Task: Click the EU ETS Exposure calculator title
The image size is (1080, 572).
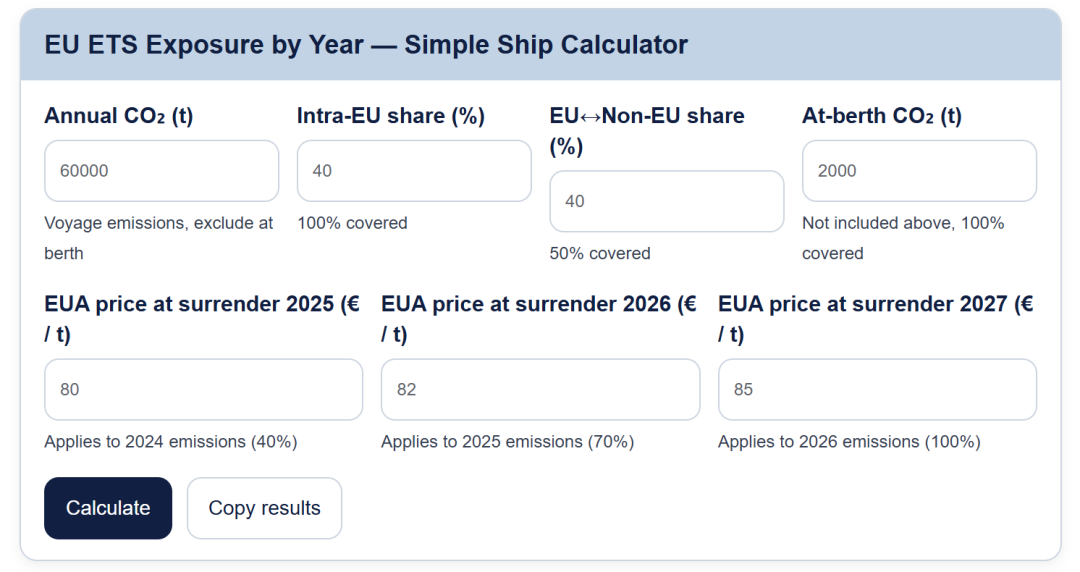Action: 366,45
